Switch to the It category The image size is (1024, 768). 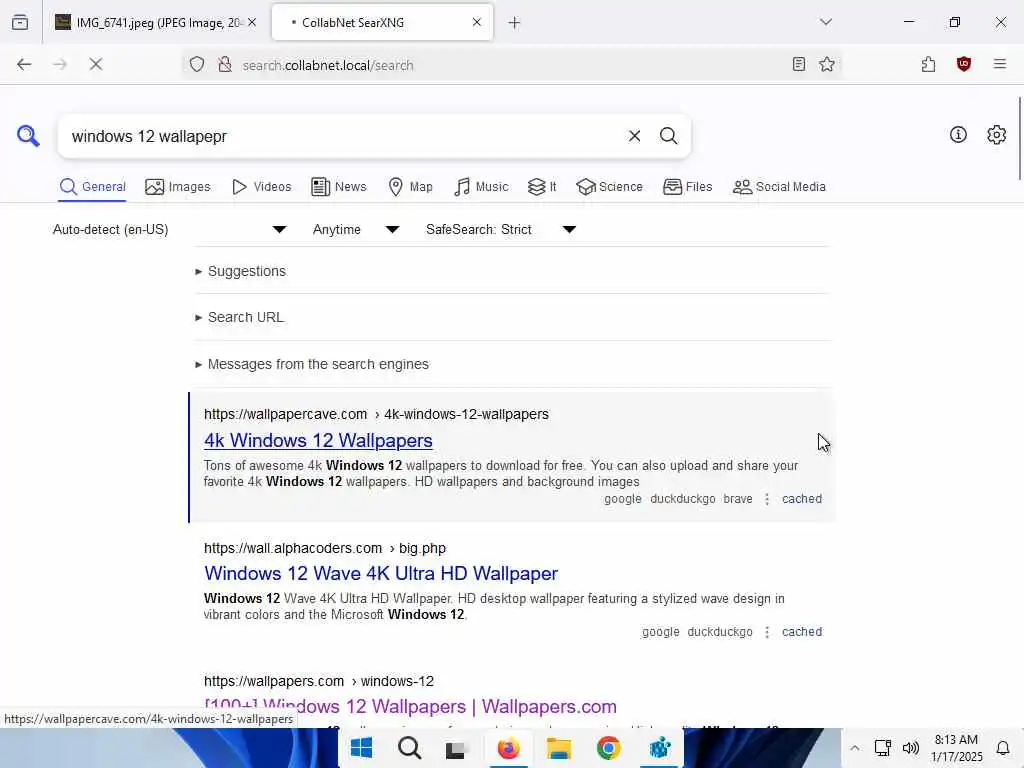tap(542, 187)
